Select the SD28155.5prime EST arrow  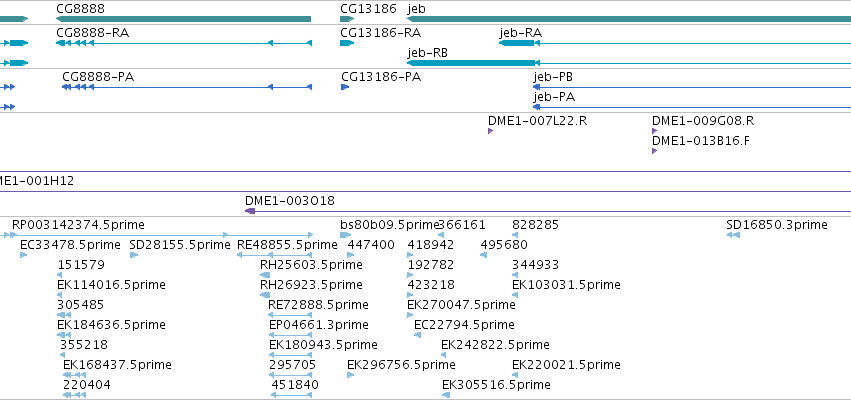tap(134, 255)
